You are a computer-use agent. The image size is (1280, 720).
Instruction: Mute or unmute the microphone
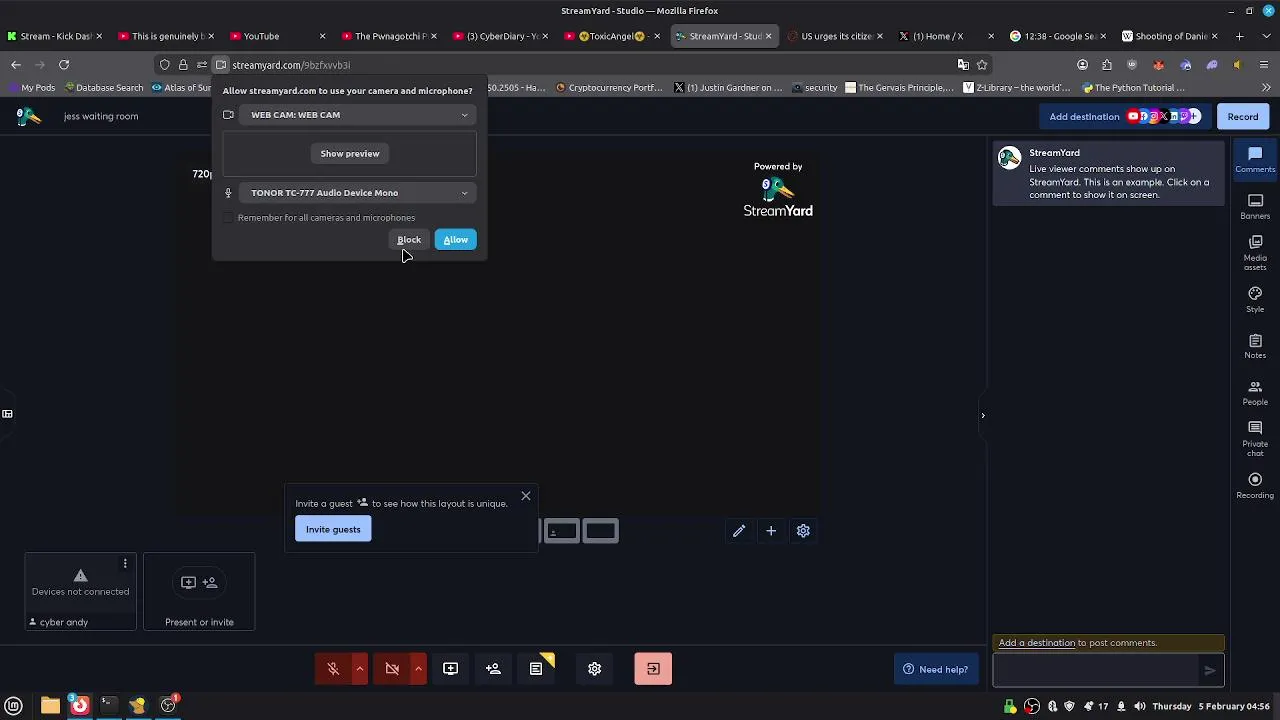[x=333, y=669]
